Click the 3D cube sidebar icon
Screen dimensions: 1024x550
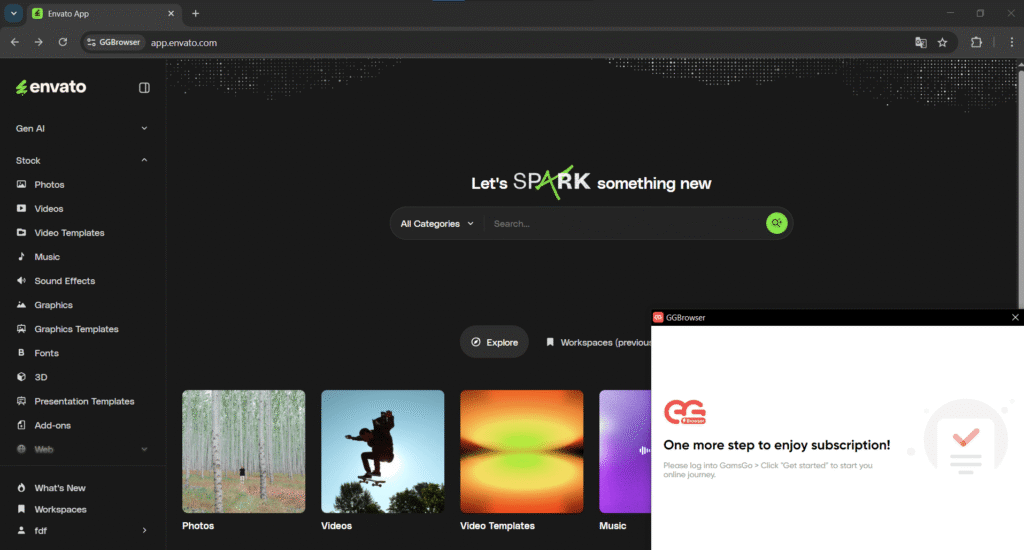22,377
